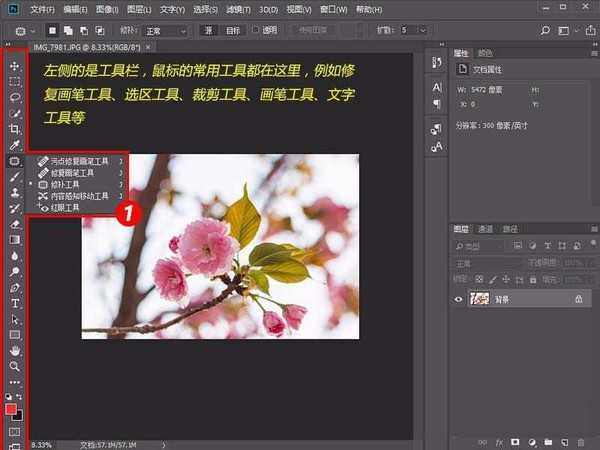600x450 pixels.
Task: Select the Crop tool
Action: [x=14, y=129]
